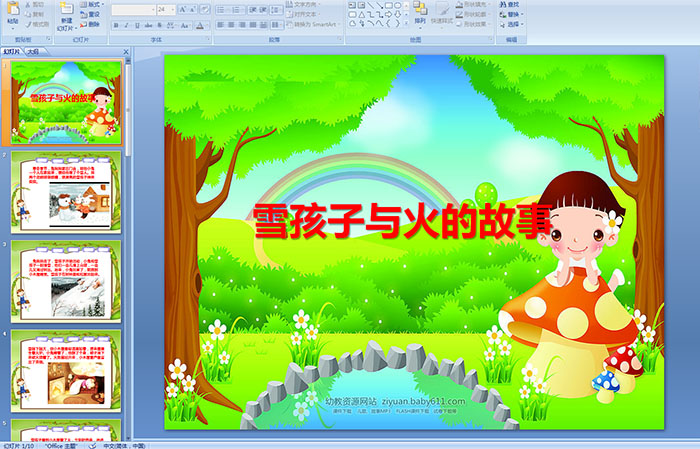Click the Reset slide (重设) icon
Image resolution: width=700 pixels, height=449 pixels.
[x=91, y=15]
